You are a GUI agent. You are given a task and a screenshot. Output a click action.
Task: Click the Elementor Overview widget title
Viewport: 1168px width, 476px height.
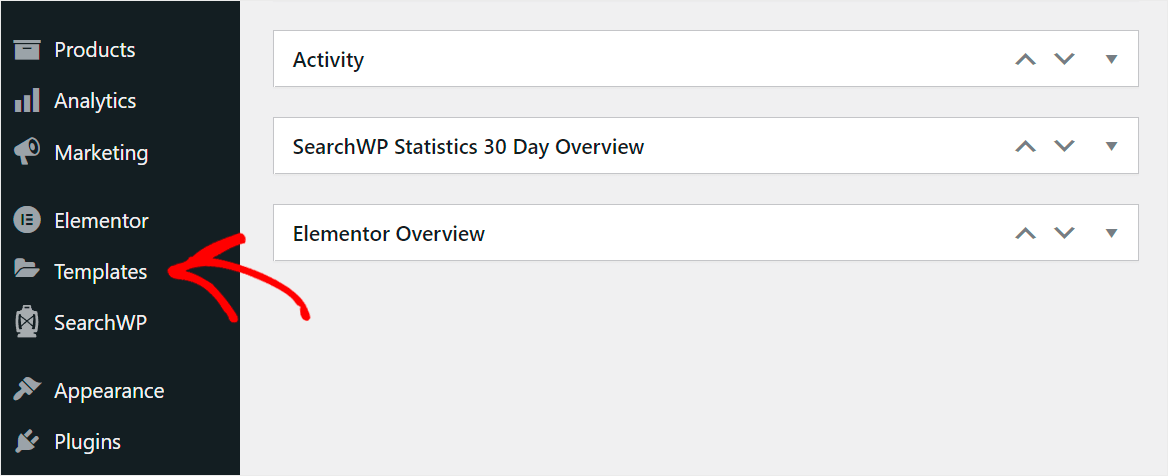(388, 234)
